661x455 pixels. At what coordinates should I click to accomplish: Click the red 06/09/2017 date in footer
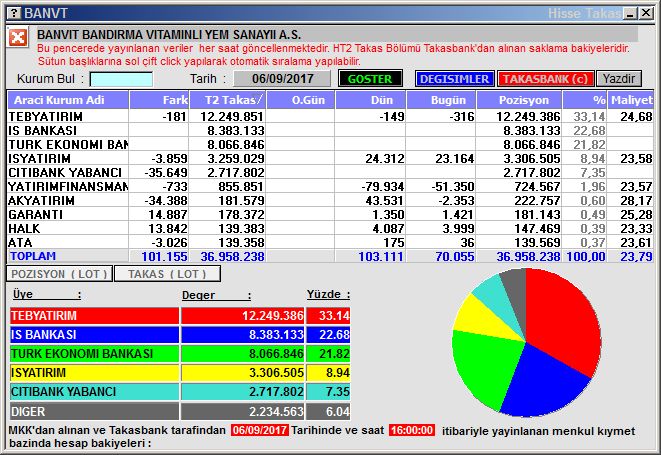[x=260, y=430]
